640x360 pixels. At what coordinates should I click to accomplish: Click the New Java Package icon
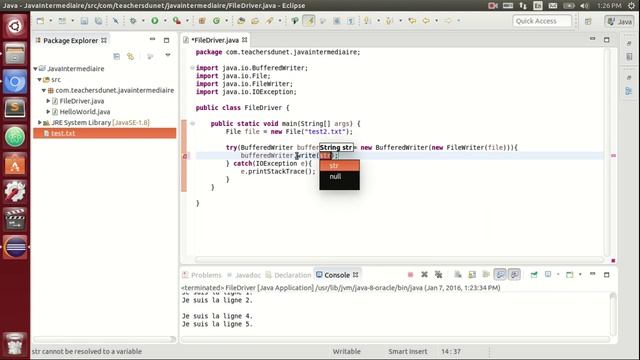tap(202, 21)
